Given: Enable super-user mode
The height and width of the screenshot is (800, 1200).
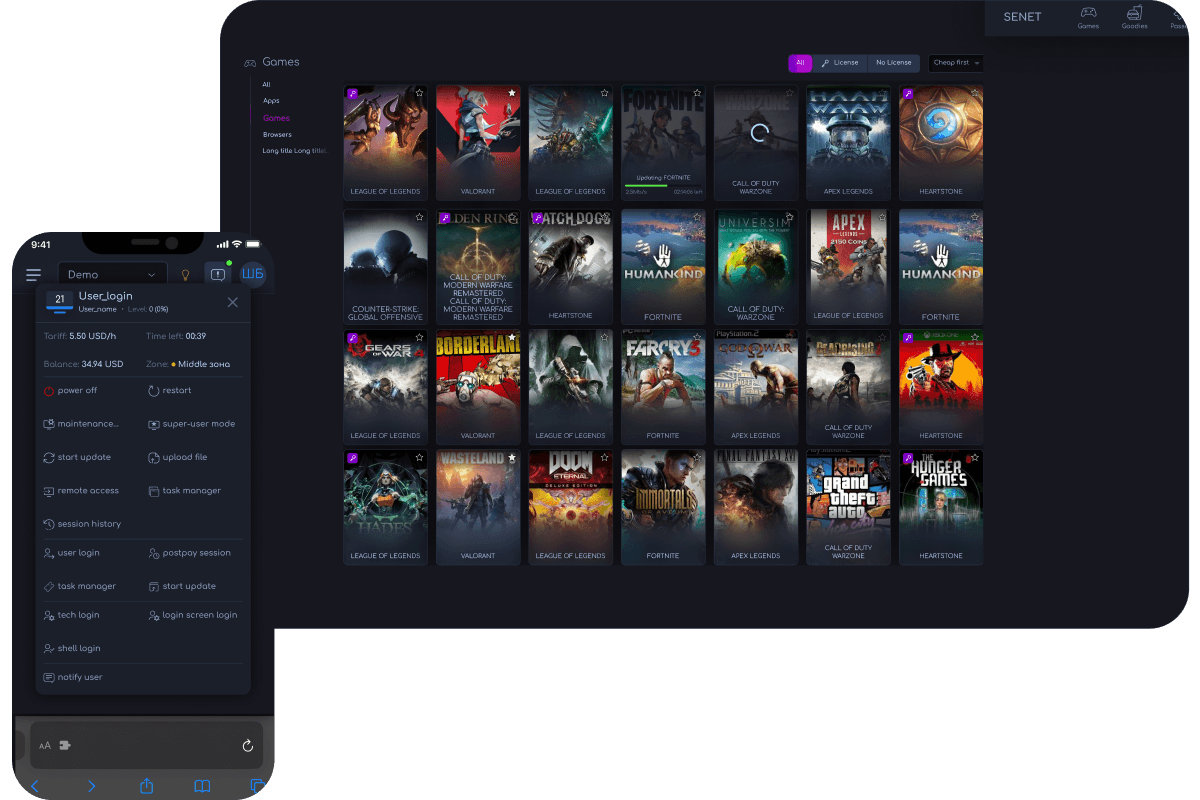Looking at the screenshot, I should point(191,424).
